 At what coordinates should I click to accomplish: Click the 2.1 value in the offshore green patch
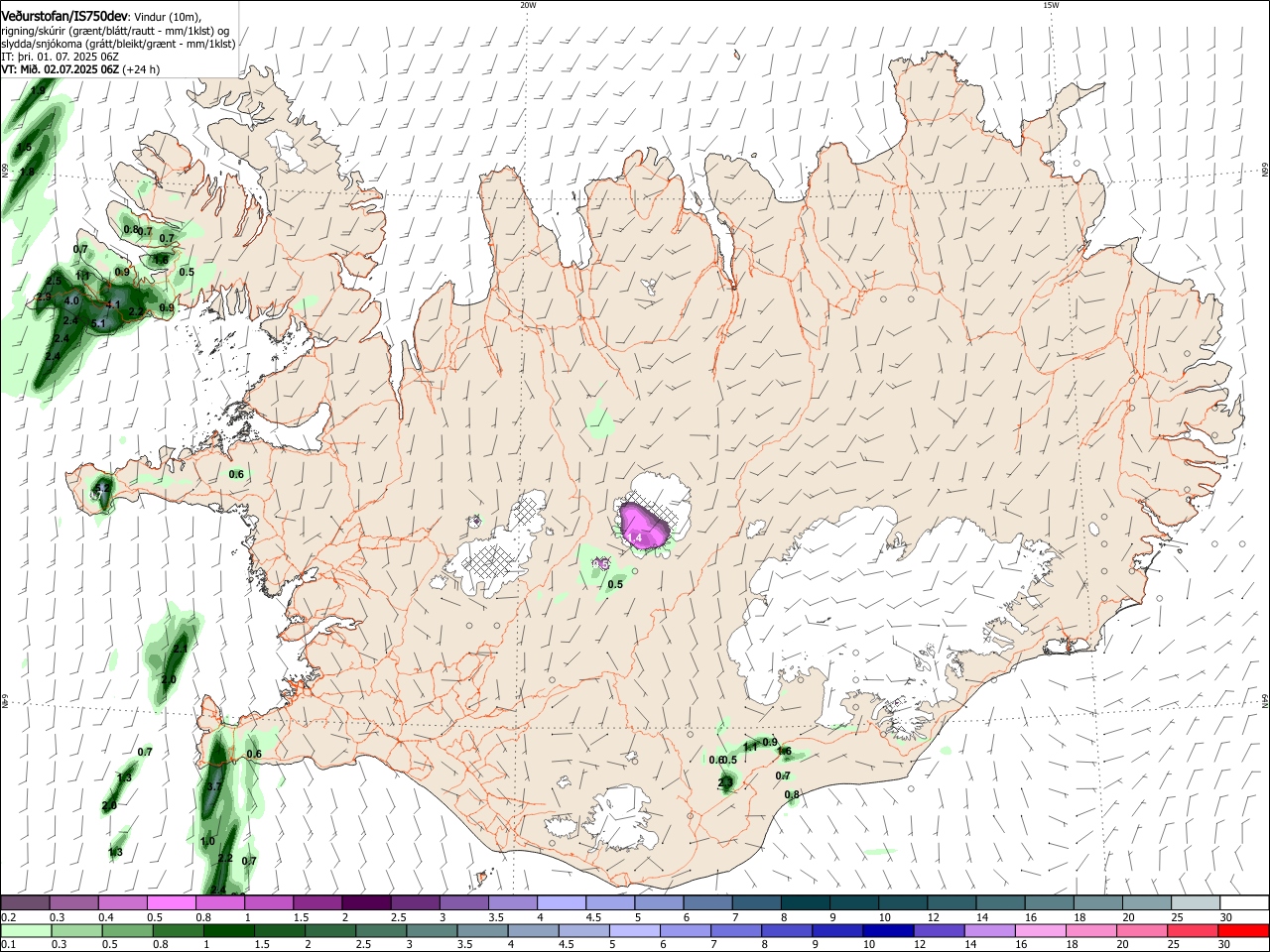point(180,649)
